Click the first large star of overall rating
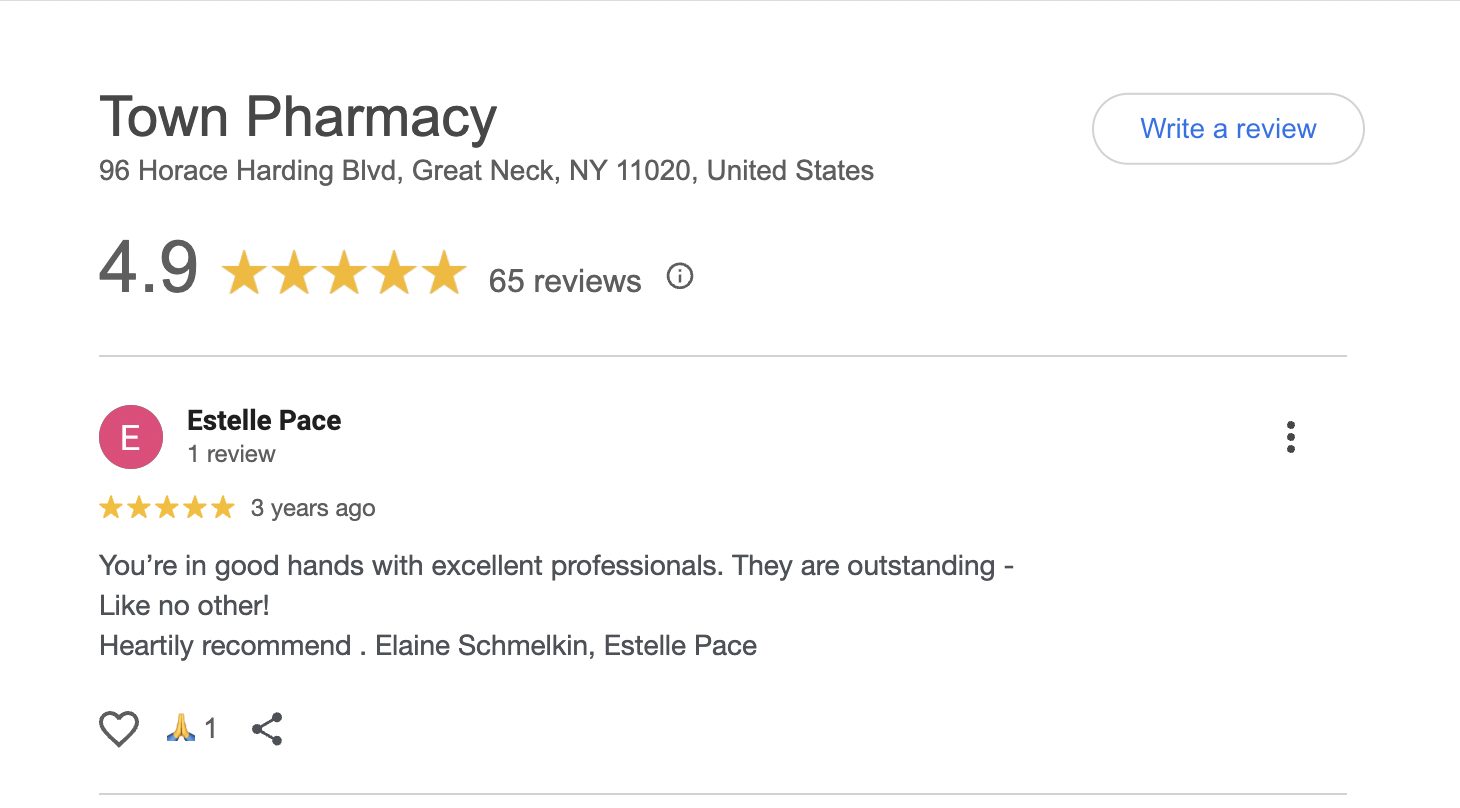 click(x=244, y=273)
